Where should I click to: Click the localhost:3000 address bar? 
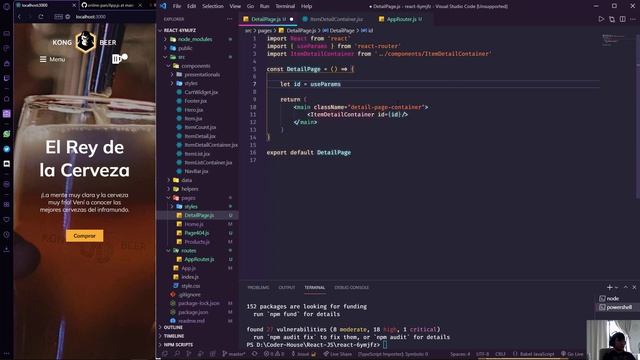click(91, 16)
